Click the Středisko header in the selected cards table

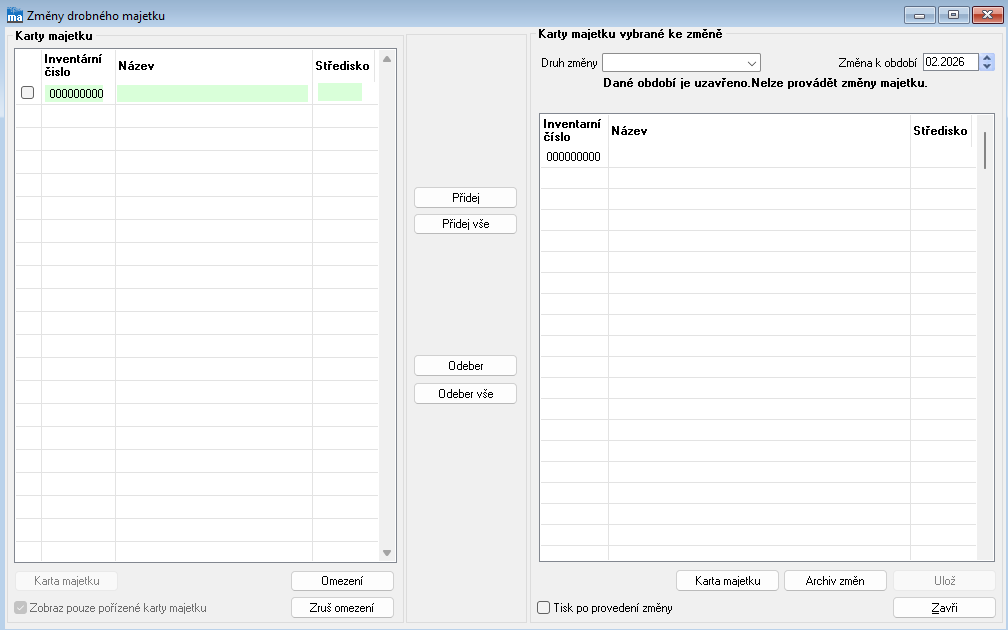pos(940,130)
